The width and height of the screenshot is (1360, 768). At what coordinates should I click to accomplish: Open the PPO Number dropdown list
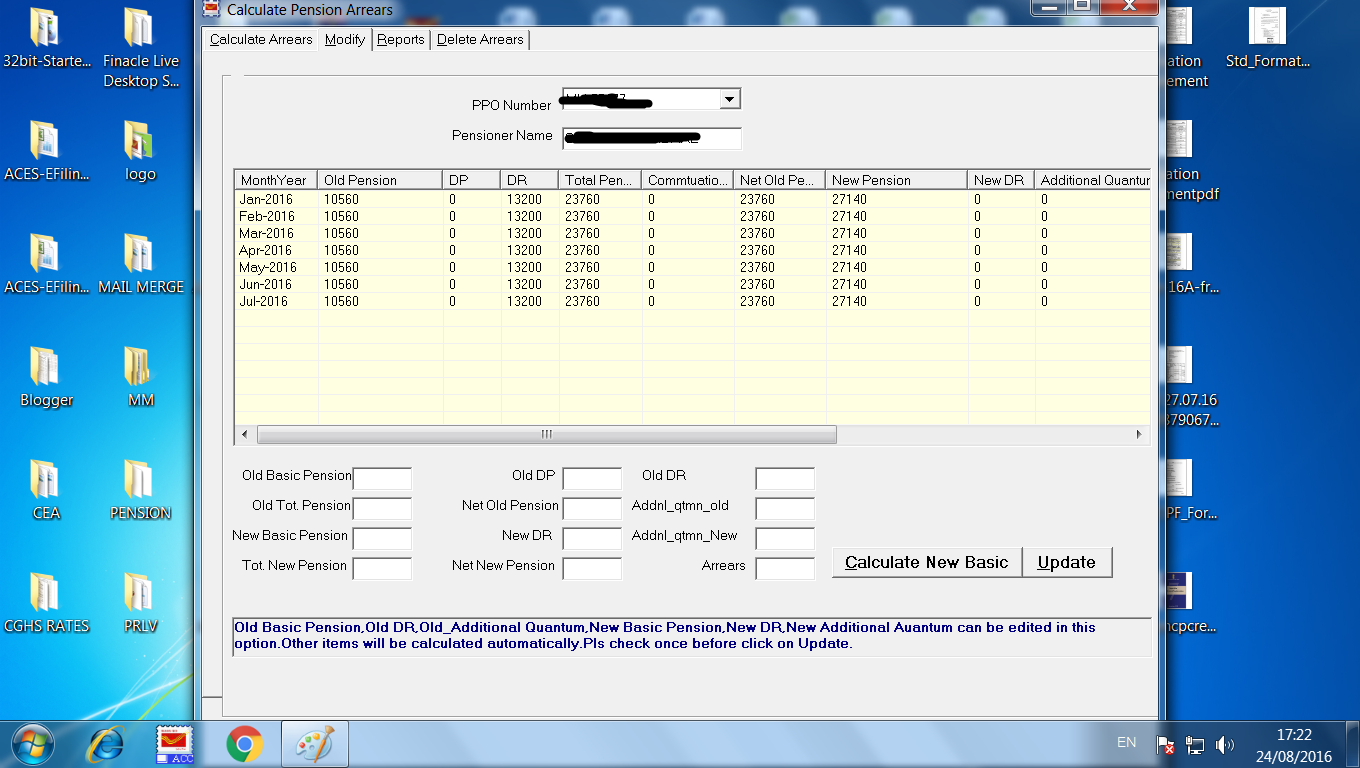click(x=729, y=99)
